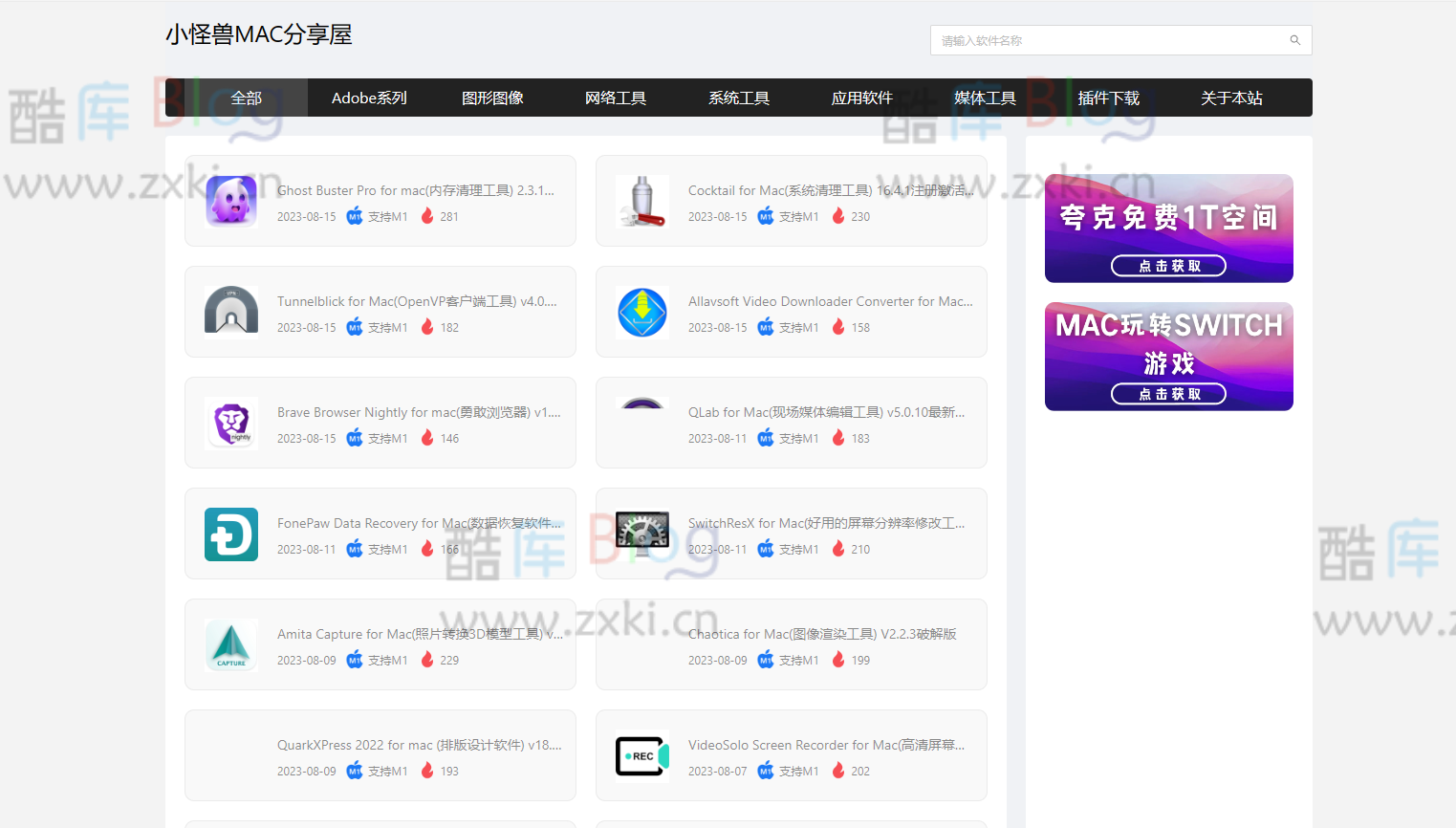Click the MAC玩转SWITCH游戏 banner image
Viewport: 1456px width, 828px height.
[x=1168, y=356]
